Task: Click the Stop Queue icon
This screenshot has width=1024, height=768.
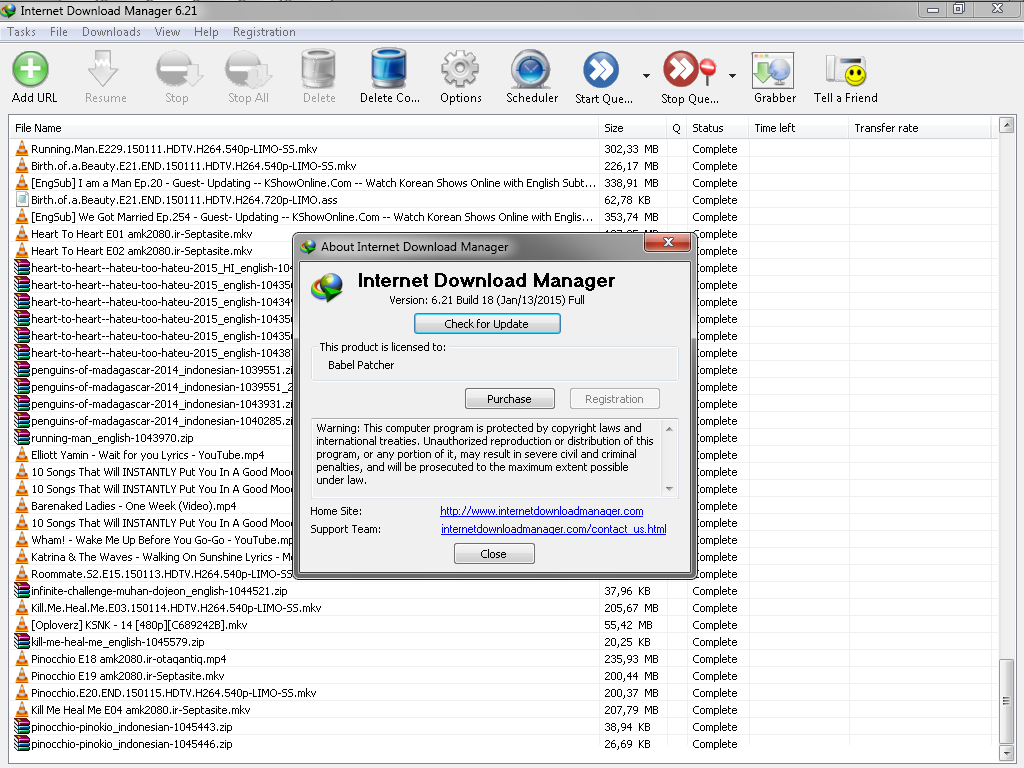Action: [688, 69]
